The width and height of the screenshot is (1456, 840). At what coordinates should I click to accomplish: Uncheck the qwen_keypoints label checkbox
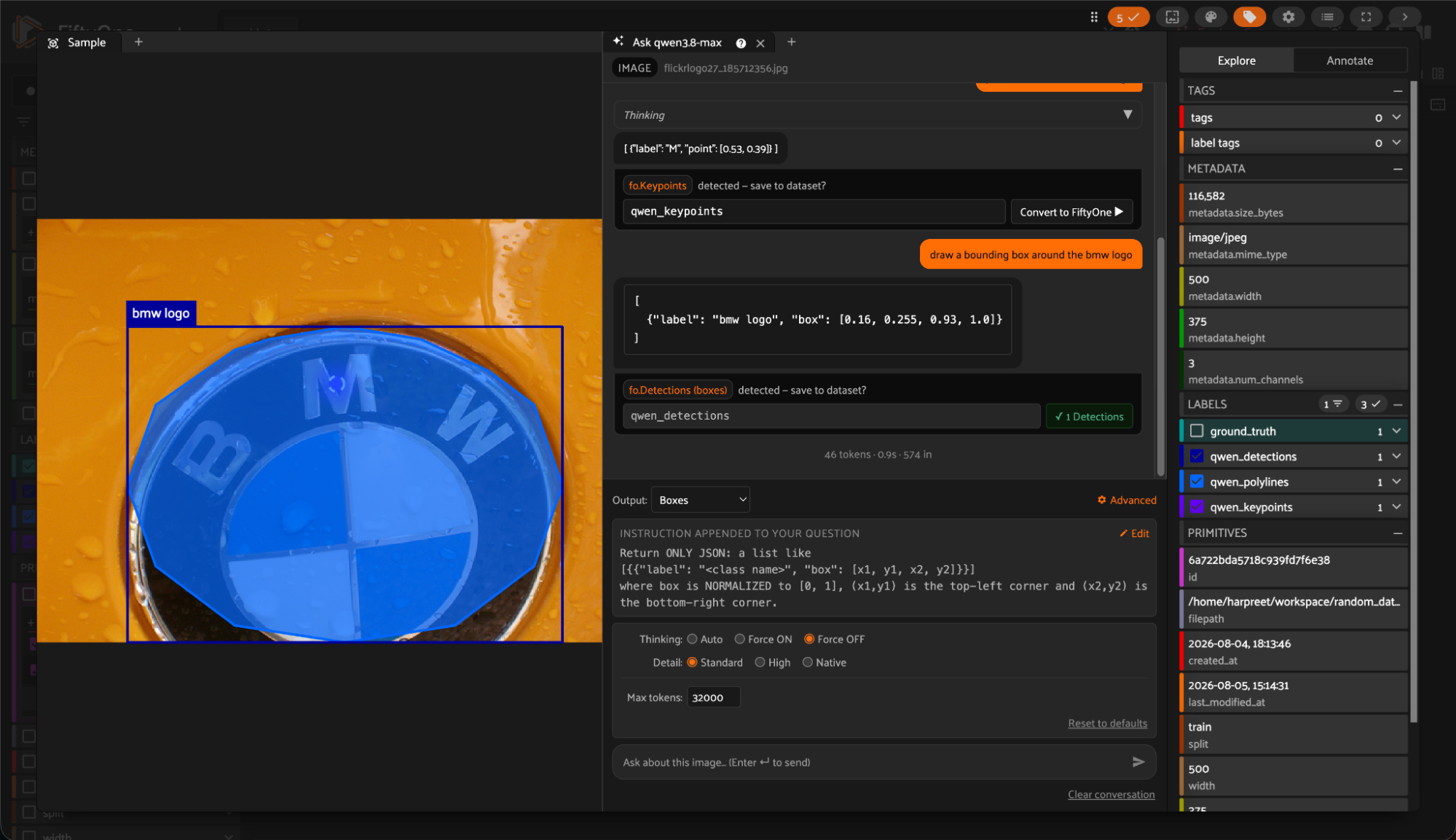[1196, 507]
